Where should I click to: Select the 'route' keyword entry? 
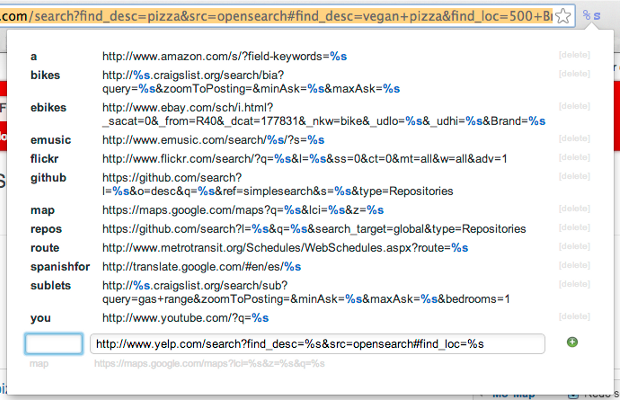tap(45, 248)
